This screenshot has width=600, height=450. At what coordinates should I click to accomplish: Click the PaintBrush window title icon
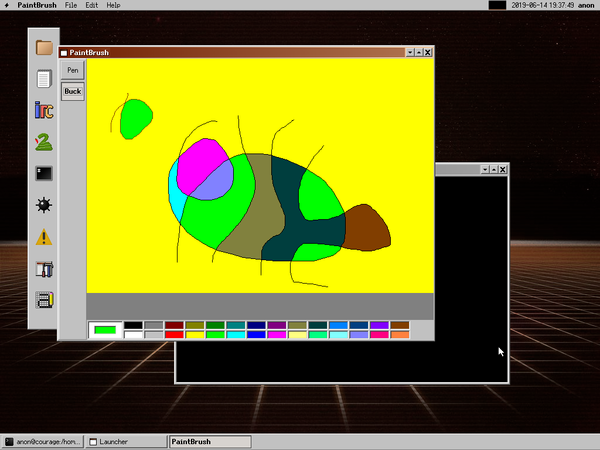(x=64, y=53)
